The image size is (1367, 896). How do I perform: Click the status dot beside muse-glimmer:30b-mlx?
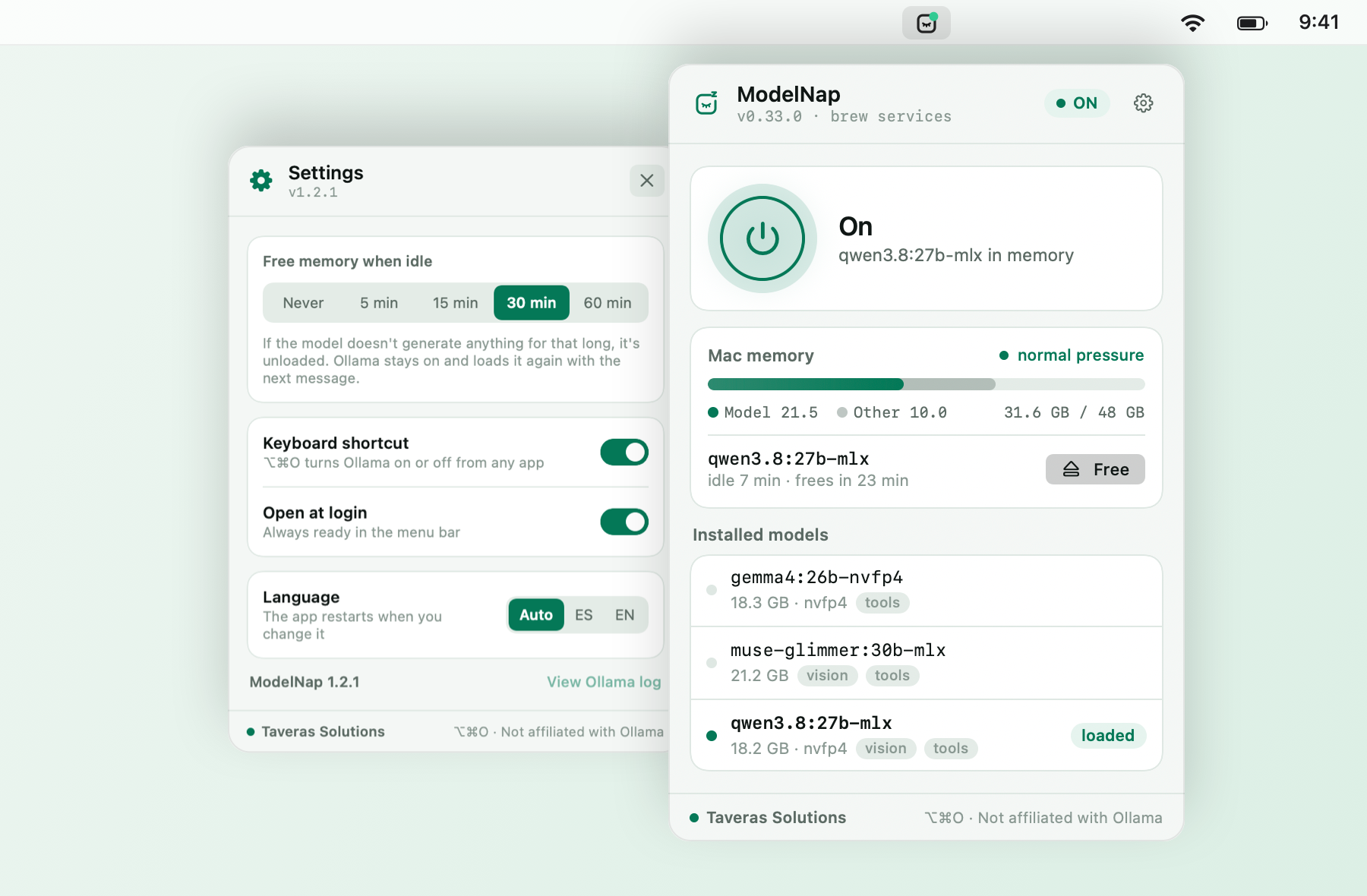tap(712, 663)
